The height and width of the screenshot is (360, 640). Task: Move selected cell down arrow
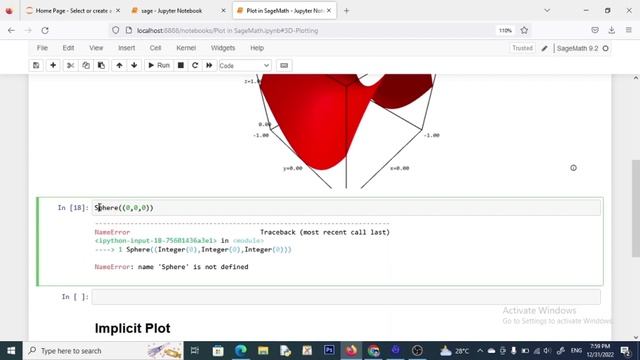pos(134,65)
